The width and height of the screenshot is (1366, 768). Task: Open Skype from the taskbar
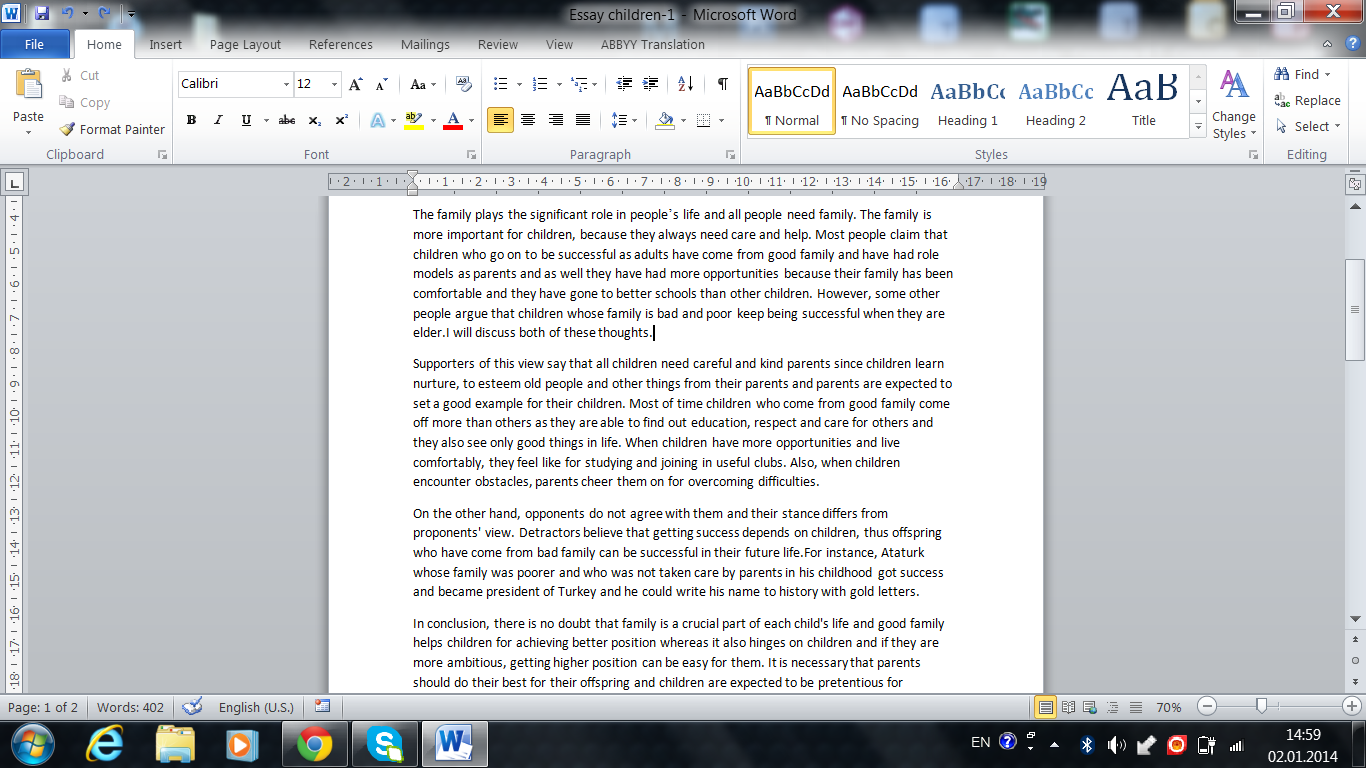click(384, 744)
